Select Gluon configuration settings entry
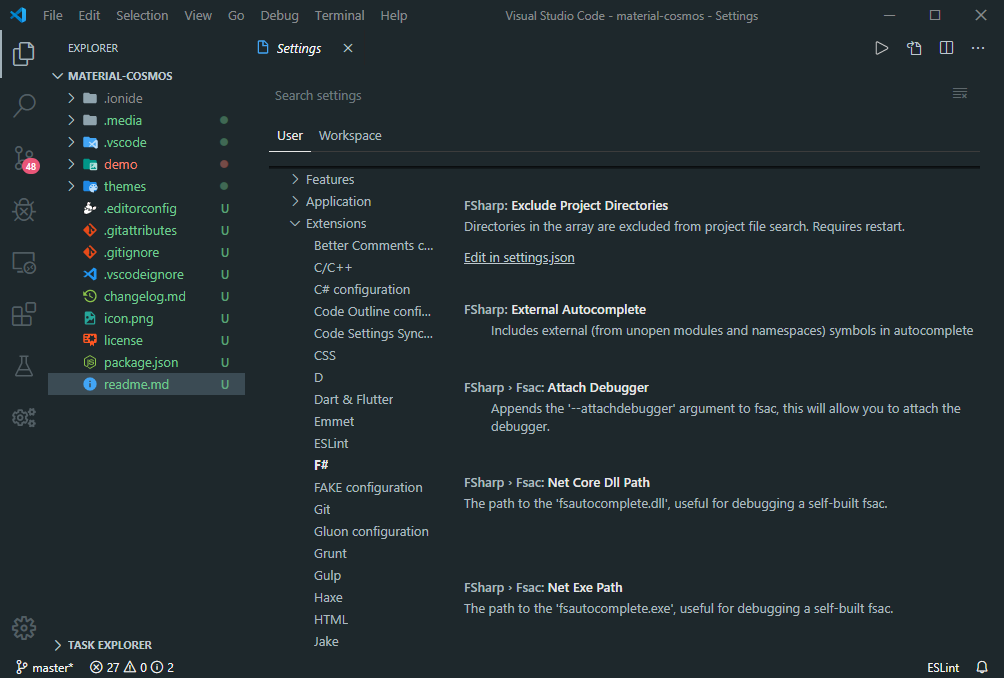This screenshot has width=1004, height=678. (x=371, y=531)
